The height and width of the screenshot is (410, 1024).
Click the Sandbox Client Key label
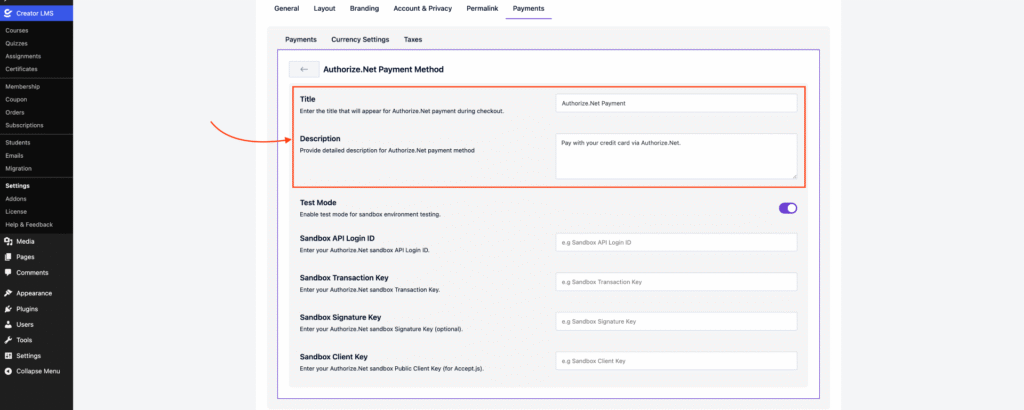[x=334, y=357]
